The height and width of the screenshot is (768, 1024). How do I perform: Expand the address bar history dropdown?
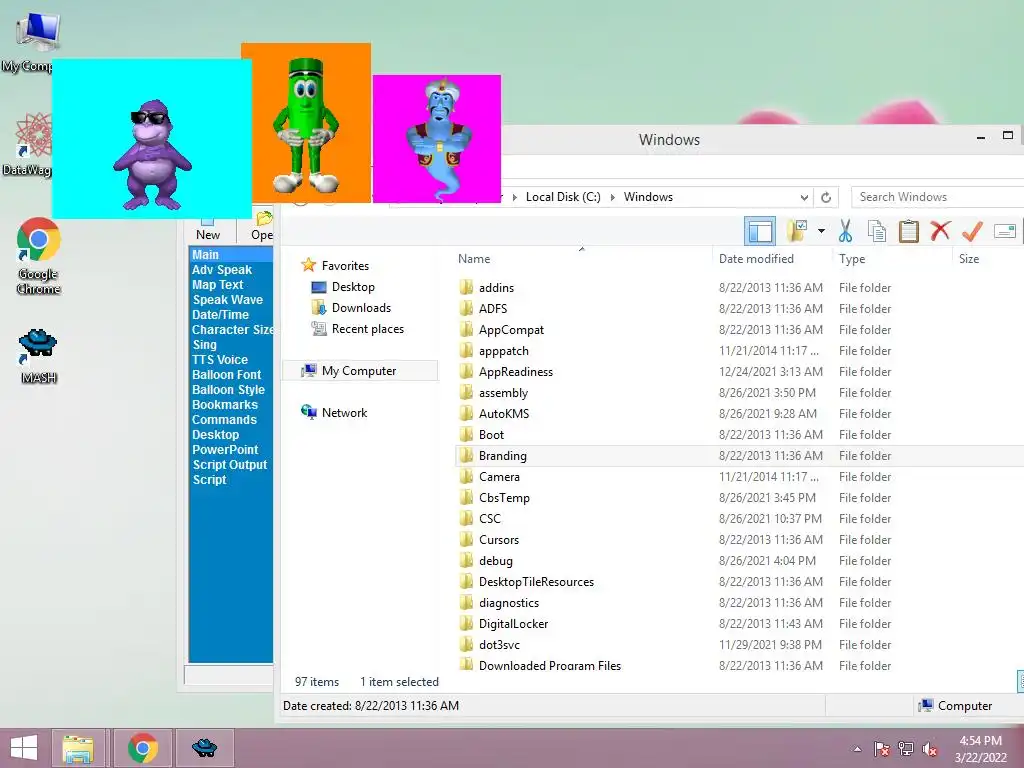click(x=804, y=197)
